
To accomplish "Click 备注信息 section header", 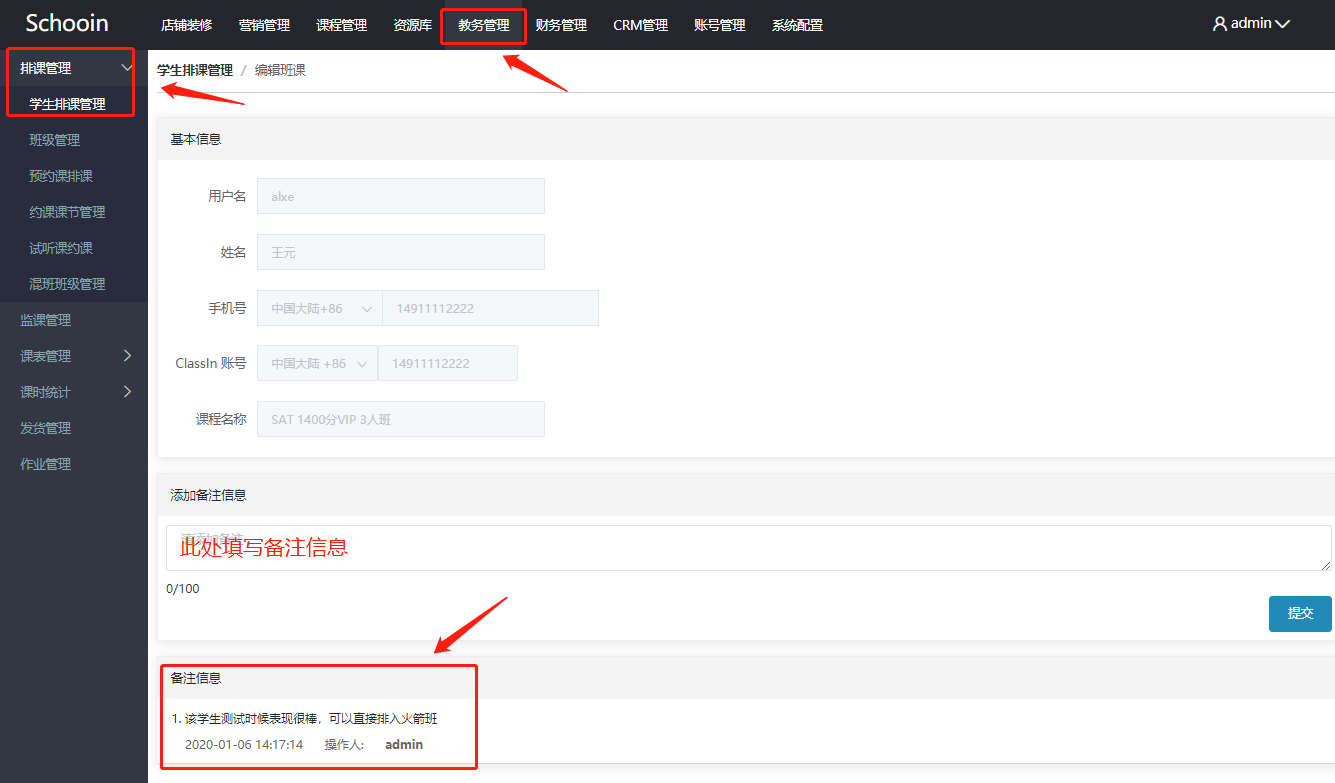I will pyautogui.click(x=196, y=678).
